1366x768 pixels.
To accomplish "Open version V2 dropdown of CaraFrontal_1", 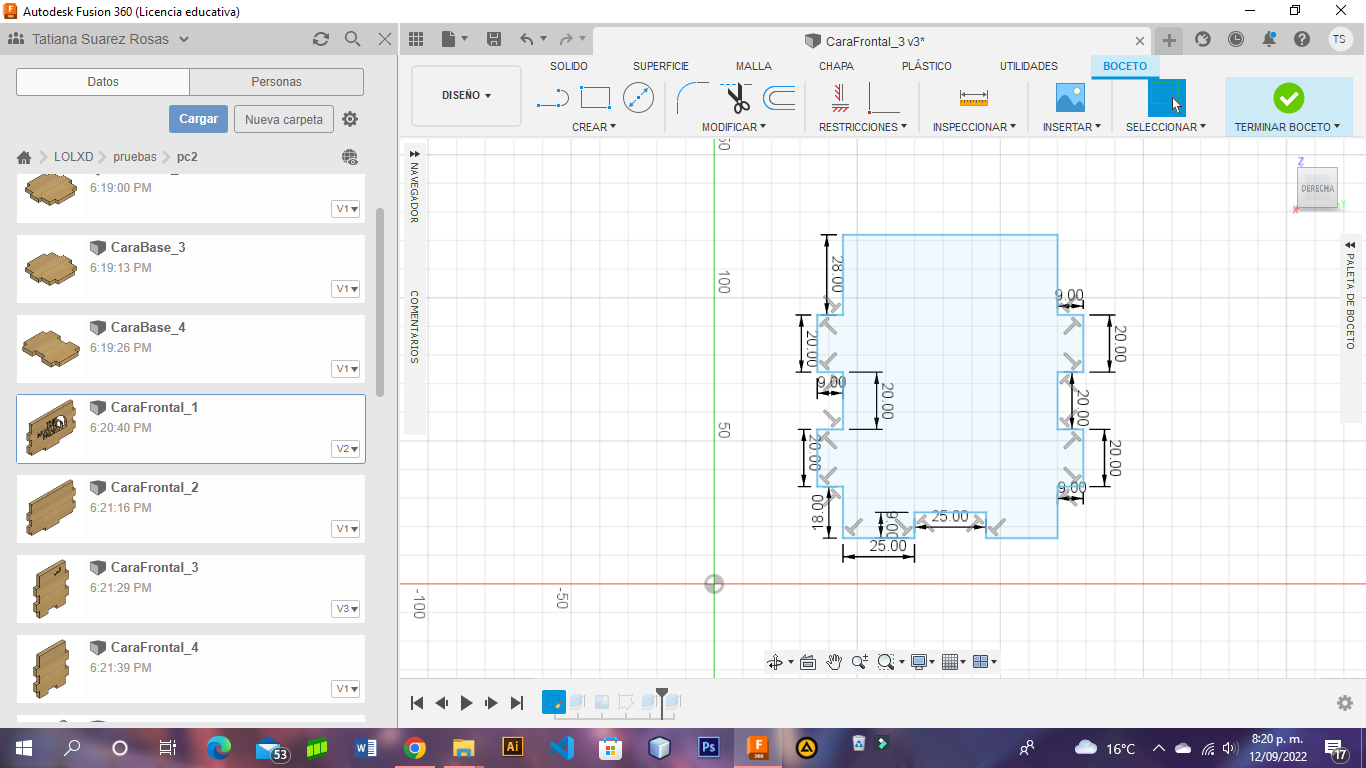I will point(347,449).
